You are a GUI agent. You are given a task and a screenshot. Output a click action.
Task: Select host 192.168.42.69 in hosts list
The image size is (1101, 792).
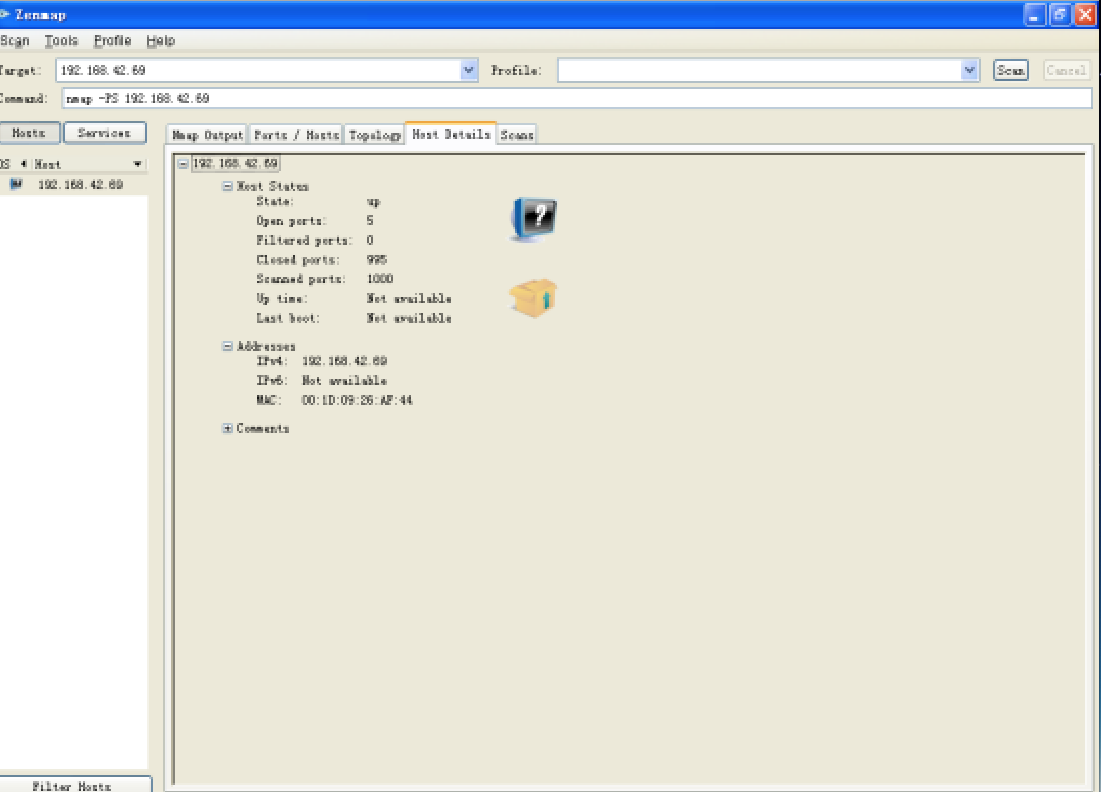74,185
